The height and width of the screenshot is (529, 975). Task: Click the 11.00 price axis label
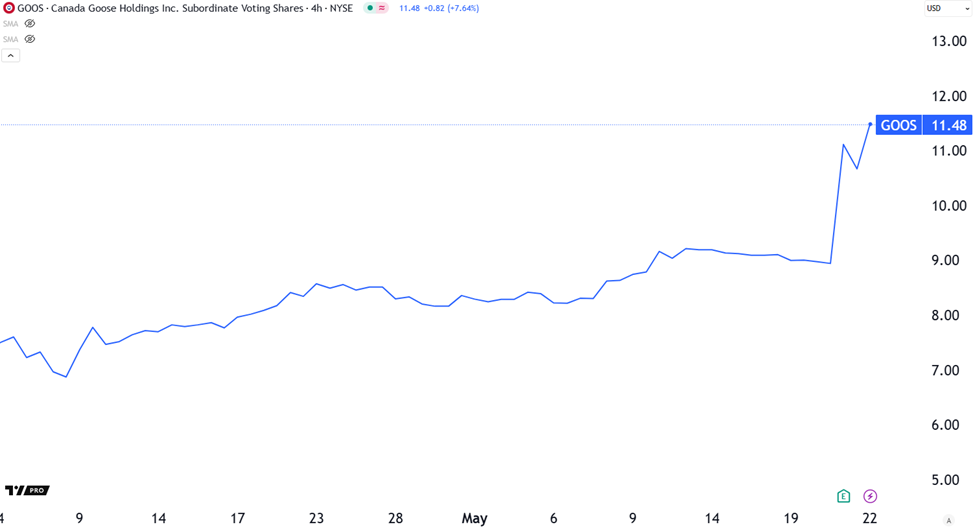[949, 151]
